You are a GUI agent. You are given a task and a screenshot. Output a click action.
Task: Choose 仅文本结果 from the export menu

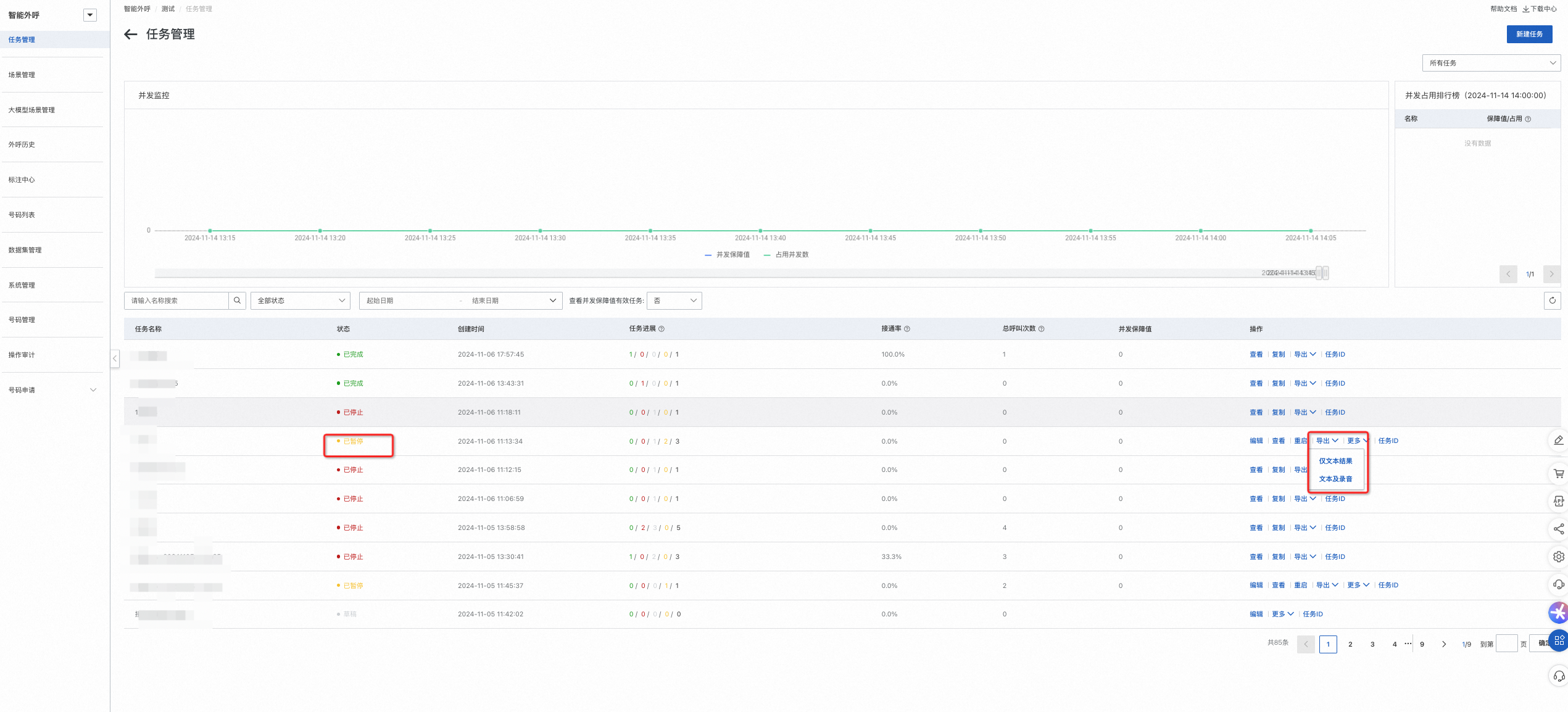click(1335, 462)
